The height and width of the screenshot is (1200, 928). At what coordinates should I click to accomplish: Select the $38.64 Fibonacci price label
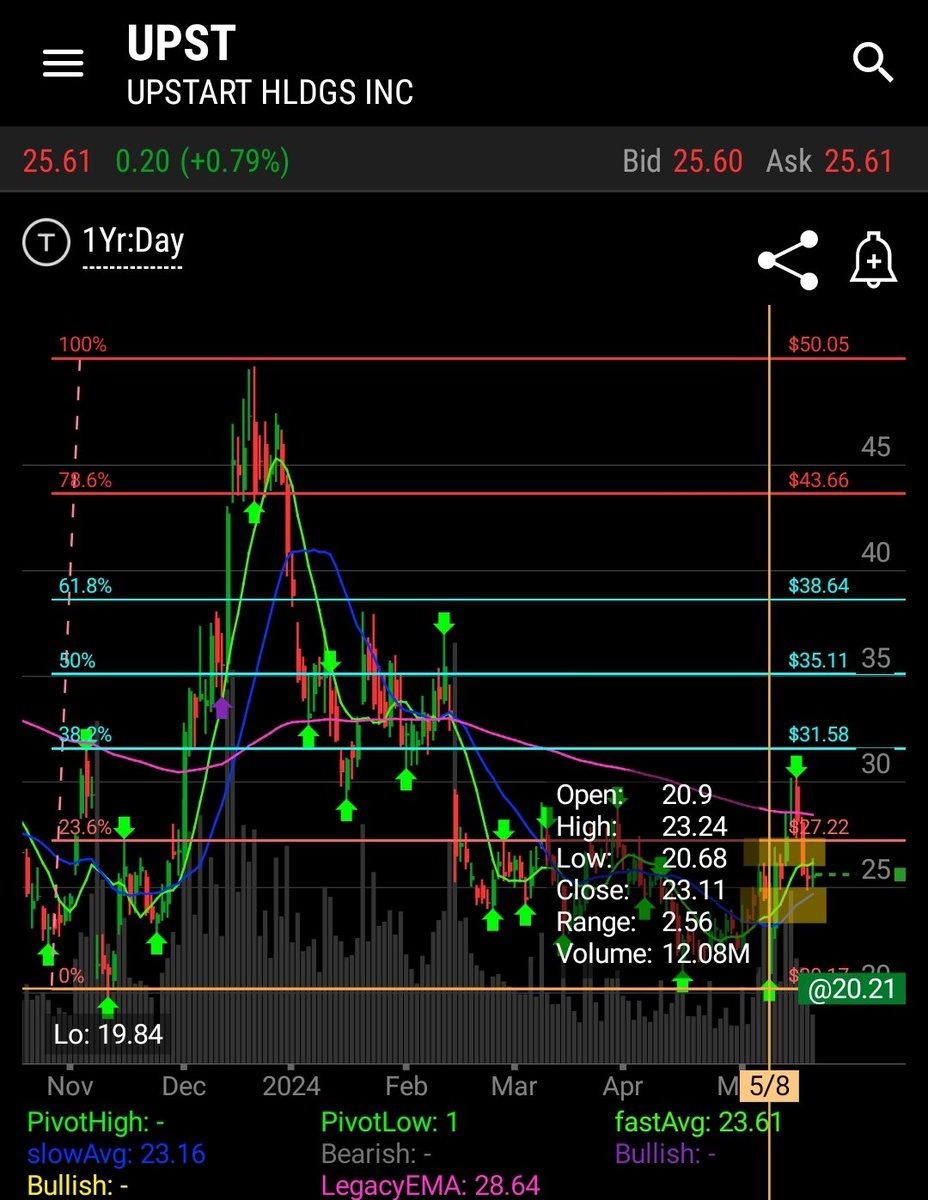(x=818, y=586)
